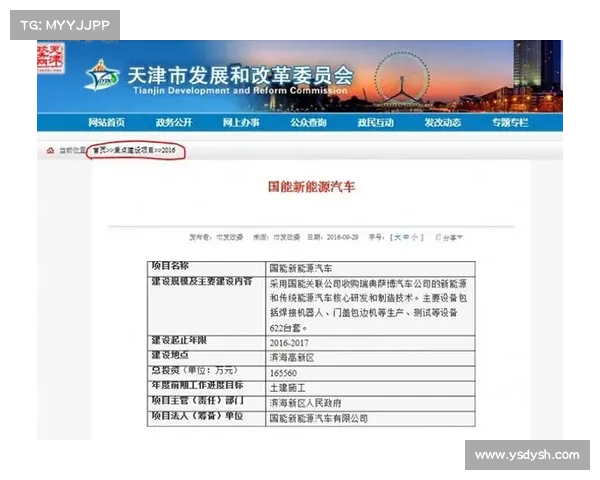Screen dimensions: 600x480
Task: Click the 建设起止年限 row label
Action: pyautogui.click(x=179, y=340)
